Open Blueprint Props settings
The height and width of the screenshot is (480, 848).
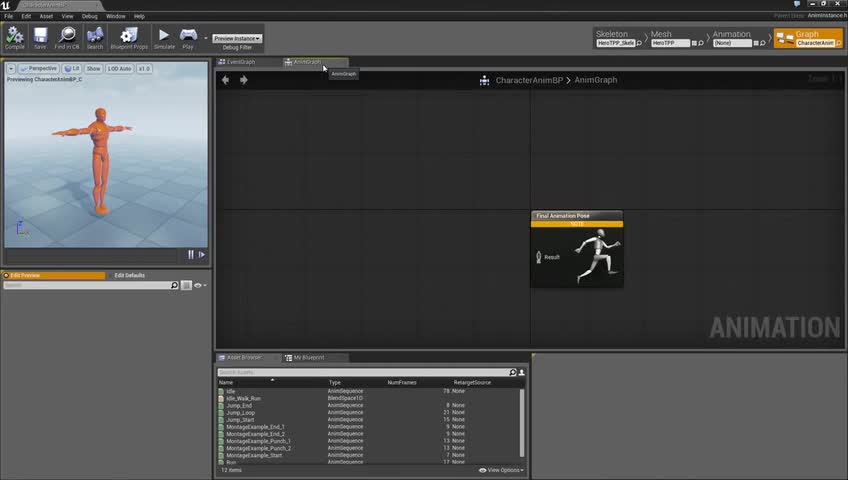click(129, 38)
